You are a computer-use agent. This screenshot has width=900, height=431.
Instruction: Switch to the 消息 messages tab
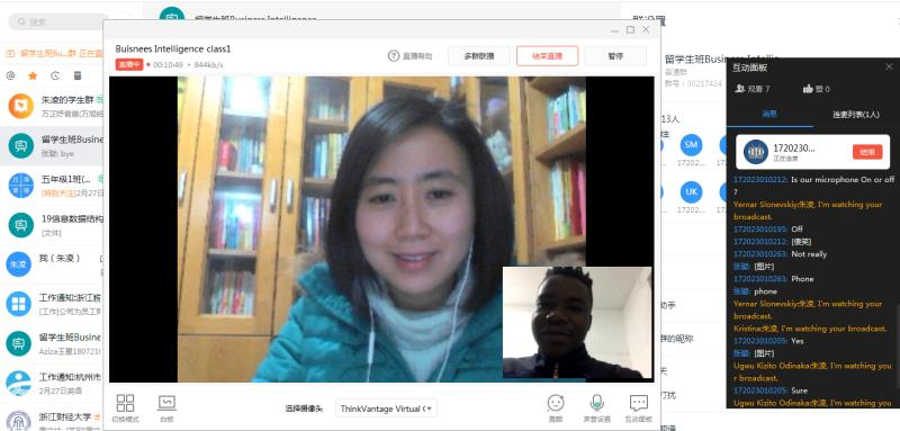point(769,115)
